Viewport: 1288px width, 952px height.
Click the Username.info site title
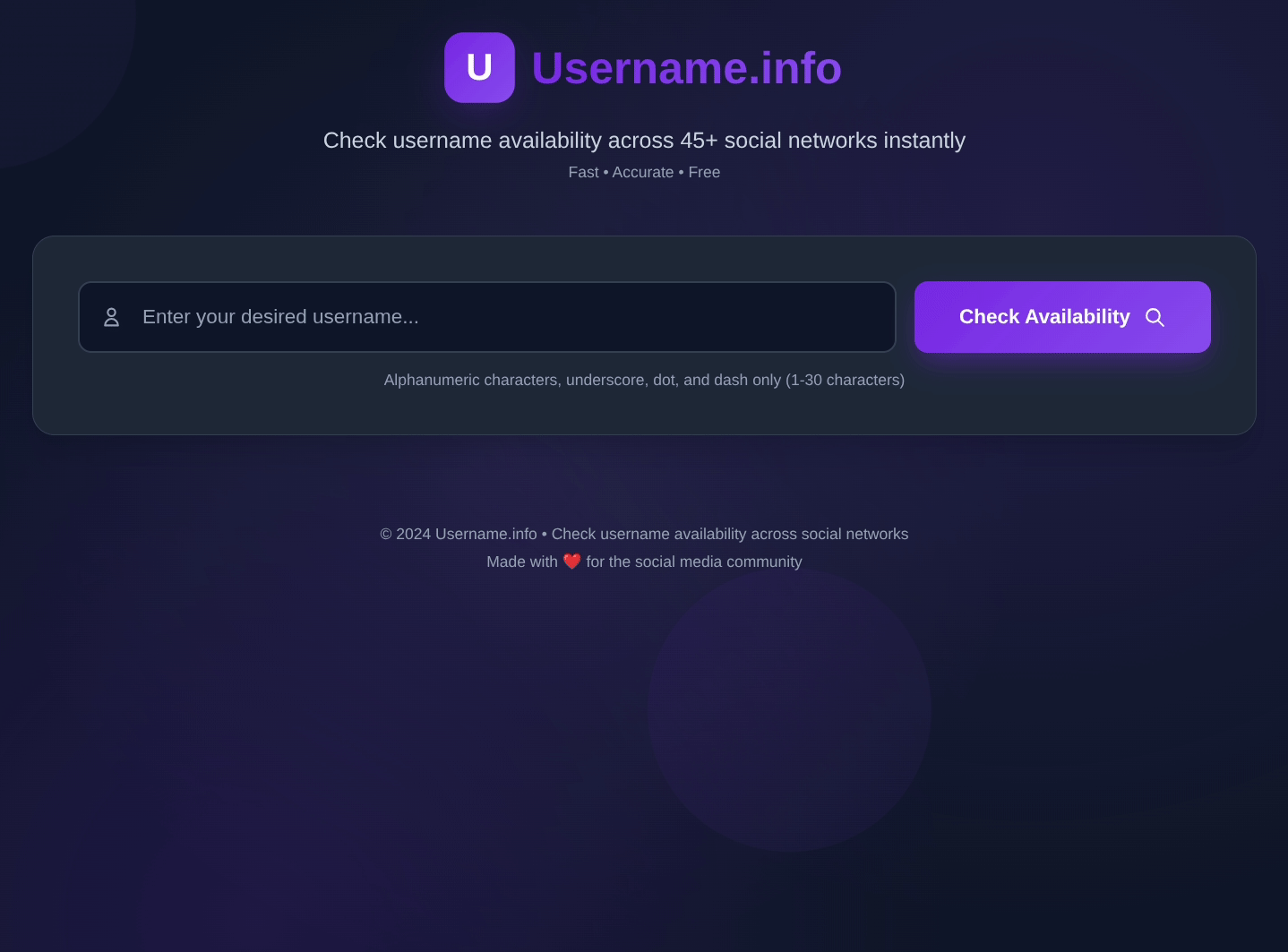click(x=687, y=68)
